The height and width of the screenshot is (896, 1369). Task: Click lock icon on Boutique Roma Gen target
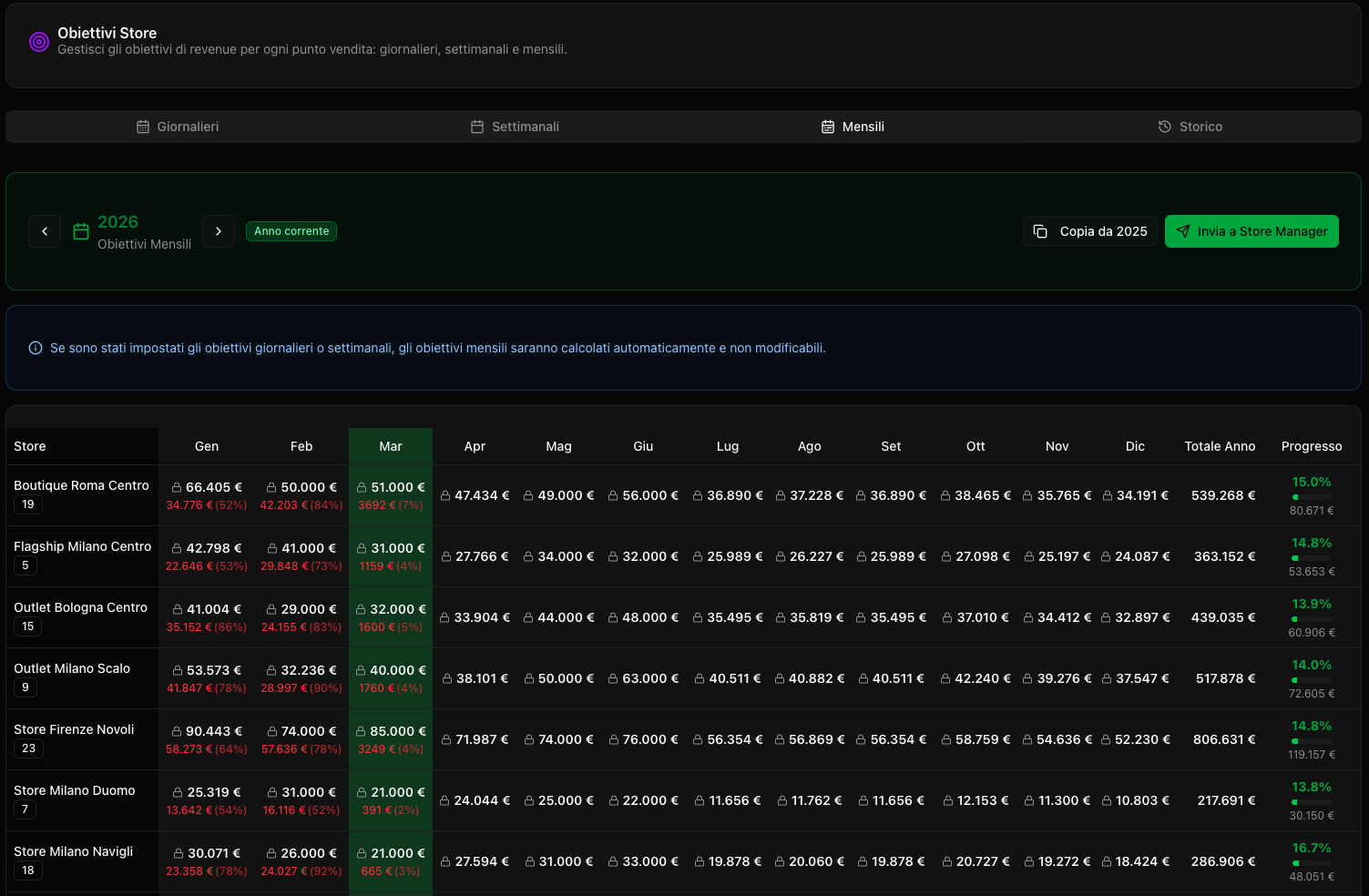[177, 488]
